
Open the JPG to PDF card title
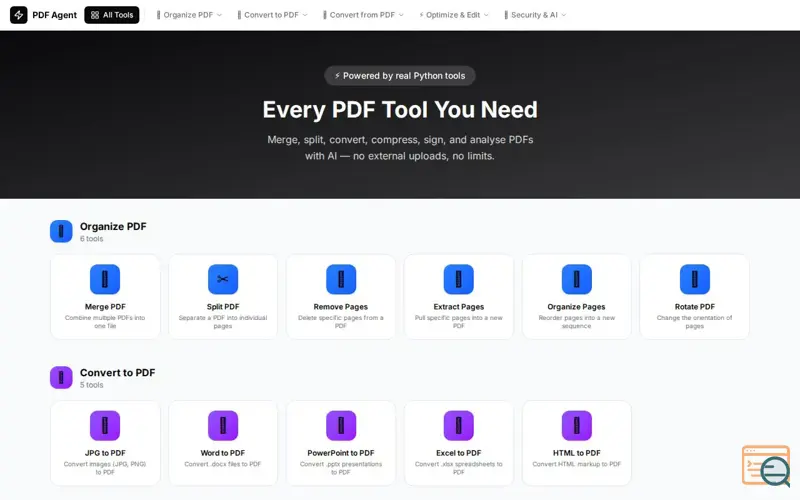(105, 453)
